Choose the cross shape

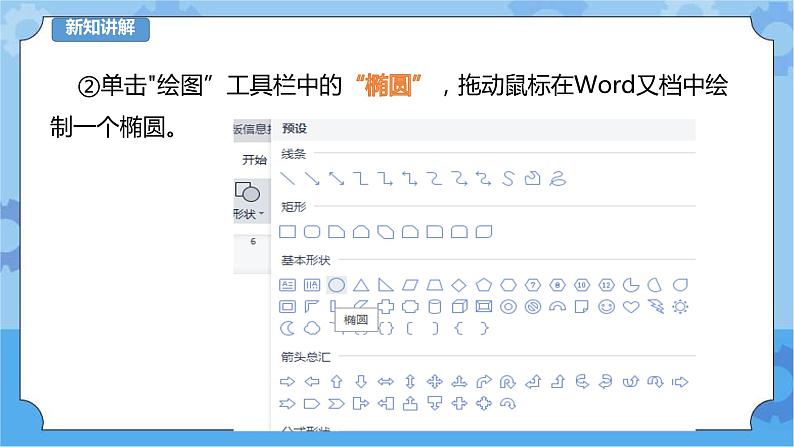(385, 306)
